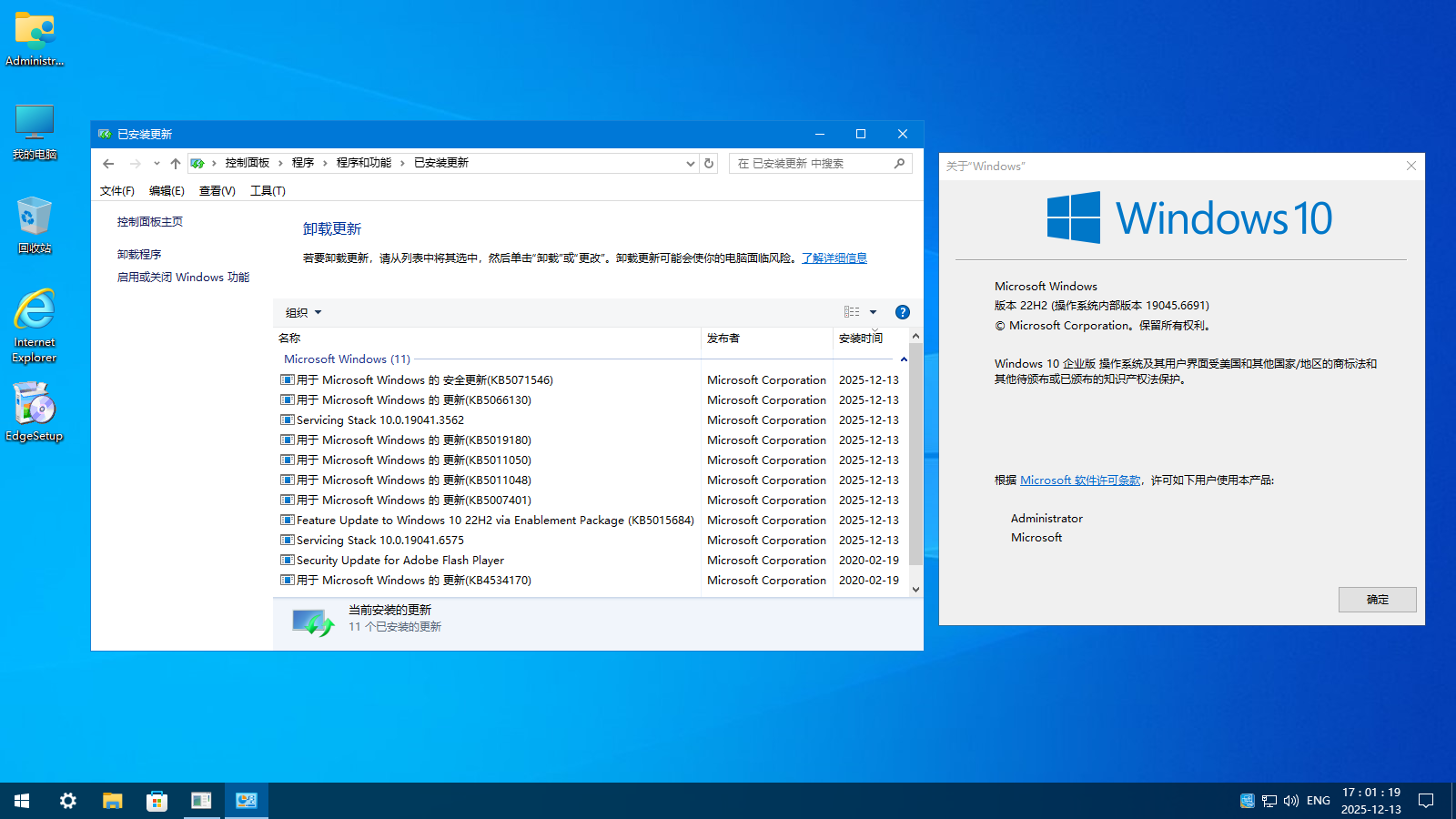Image resolution: width=1456 pixels, height=819 pixels.
Task: Sort by the 发布者 column header
Action: tap(767, 339)
